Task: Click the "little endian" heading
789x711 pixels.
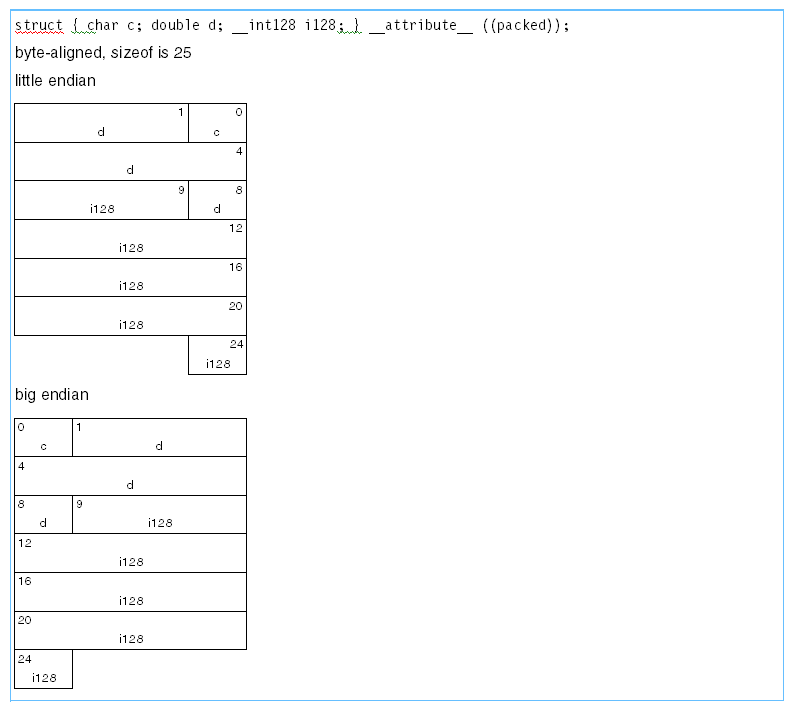Action: click(x=55, y=81)
